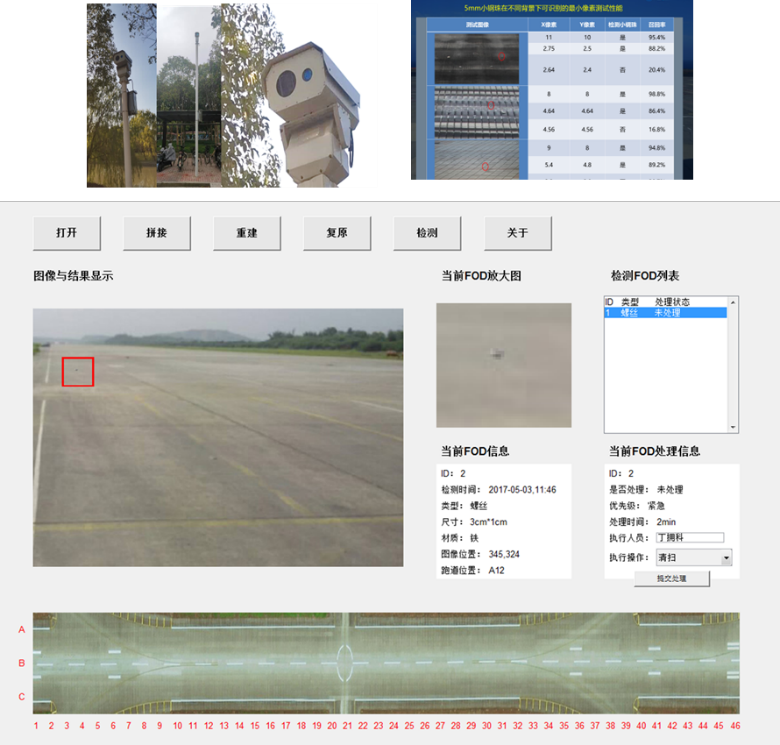Expand the 执行操作 dropdown arrow

(x=726, y=558)
